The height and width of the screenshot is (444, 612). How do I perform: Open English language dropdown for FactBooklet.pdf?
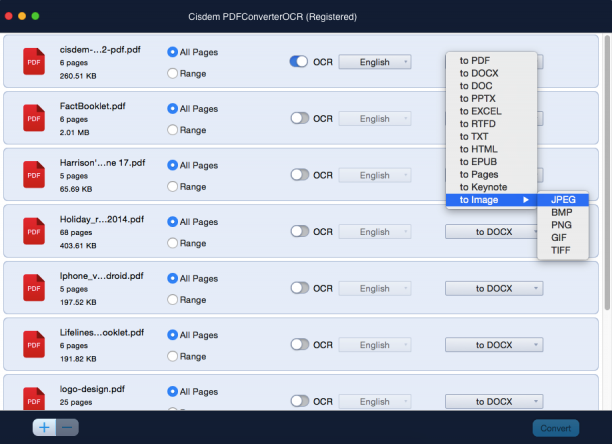click(375, 118)
